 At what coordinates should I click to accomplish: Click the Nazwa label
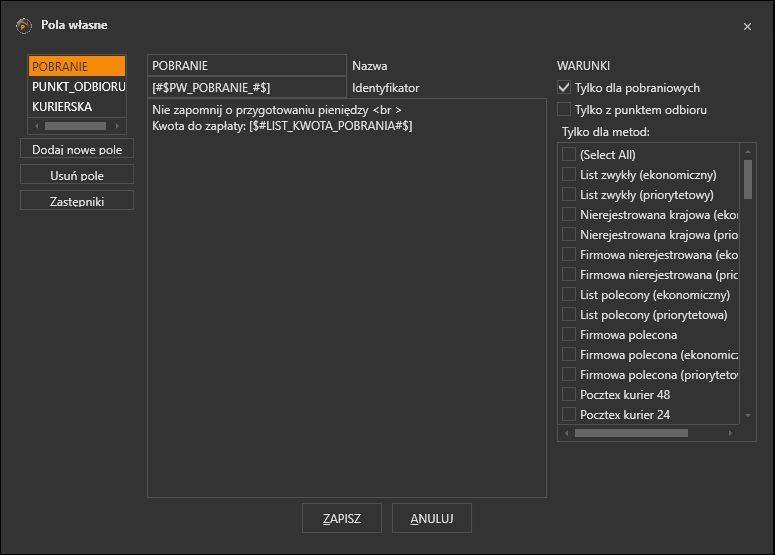pyautogui.click(x=370, y=66)
